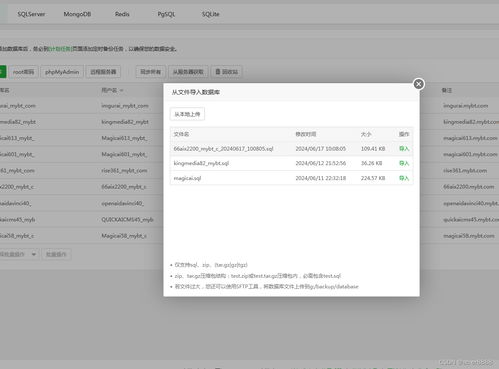499x369 pixels.
Task: Select username Magicai613_mybt_
Action: (125, 138)
